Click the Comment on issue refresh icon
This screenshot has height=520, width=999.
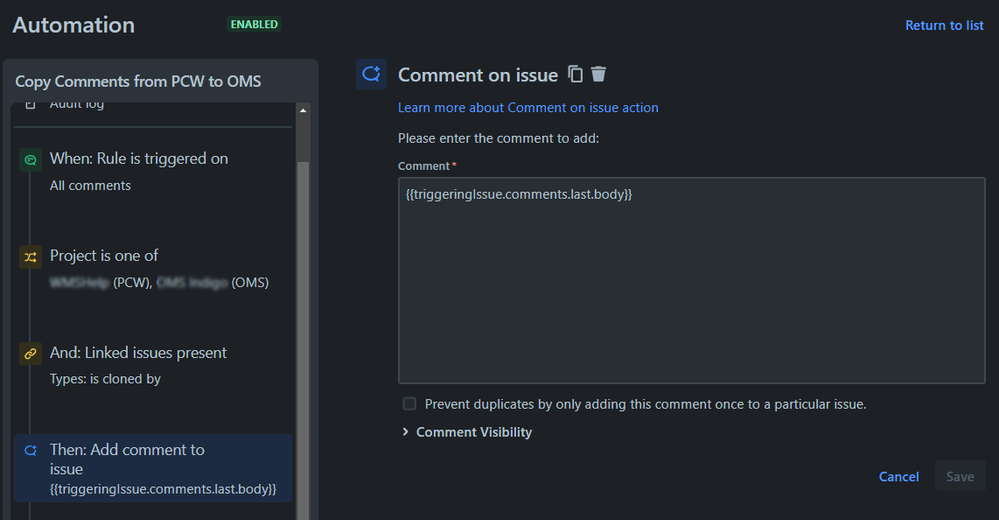coord(371,75)
